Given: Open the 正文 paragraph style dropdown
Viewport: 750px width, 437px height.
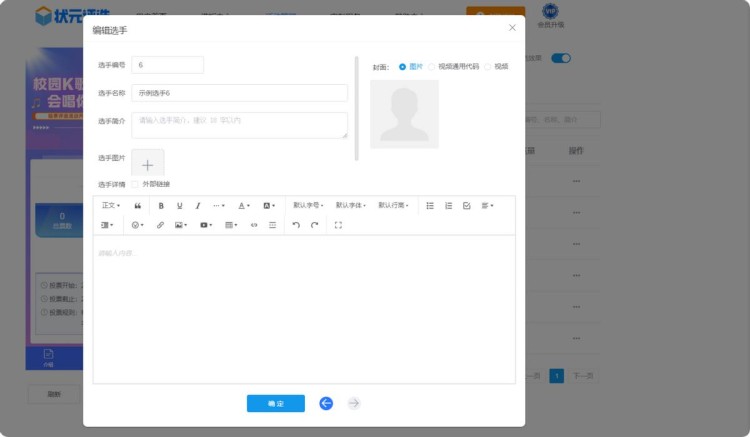Looking at the screenshot, I should click(x=111, y=205).
